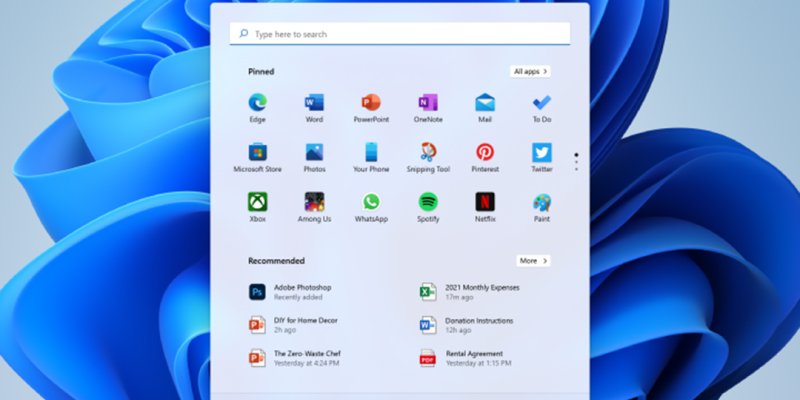This screenshot has width=800, height=400.
Task: Launch Word from pinned apps
Action: tap(314, 103)
